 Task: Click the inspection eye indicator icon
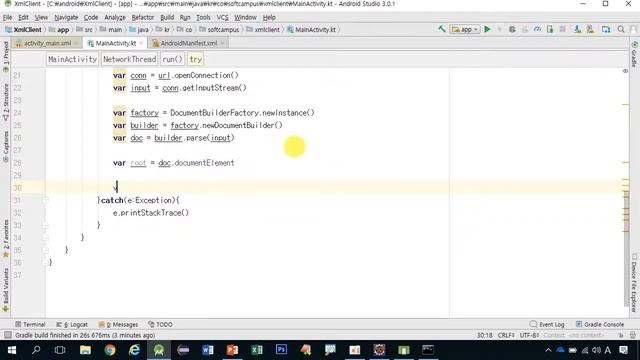[x=625, y=71]
